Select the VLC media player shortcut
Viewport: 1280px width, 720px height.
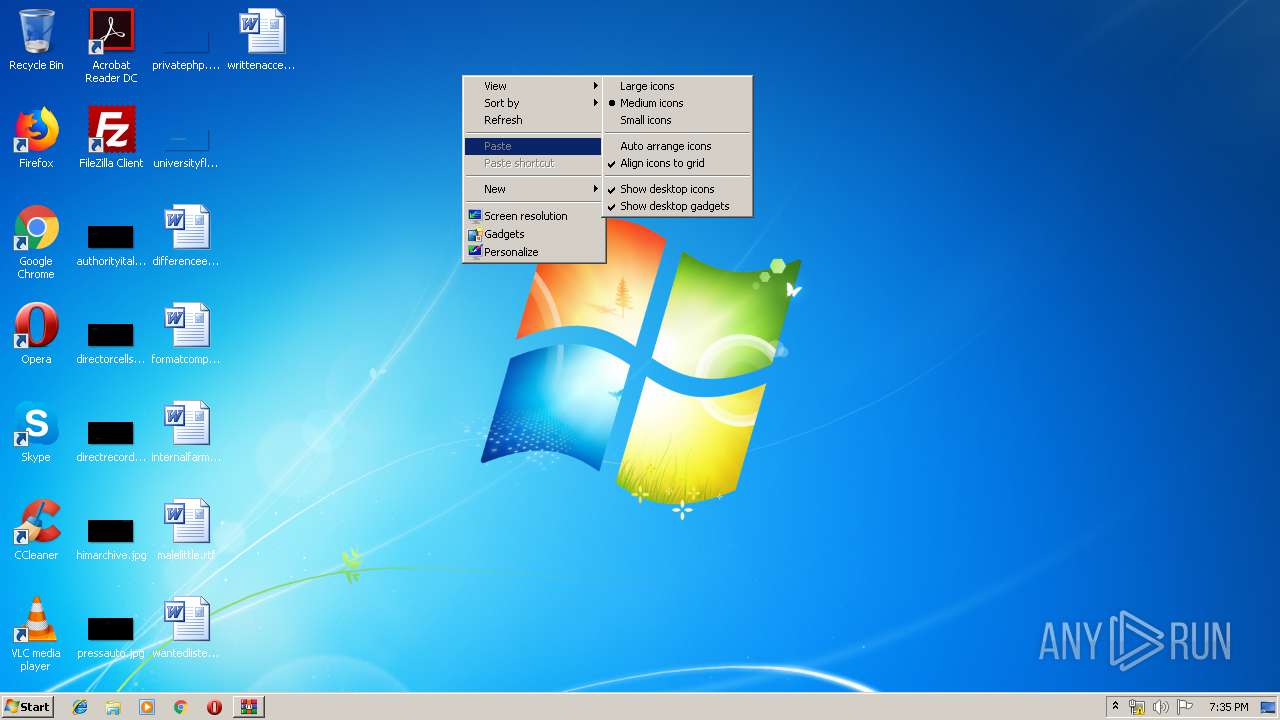(x=36, y=634)
